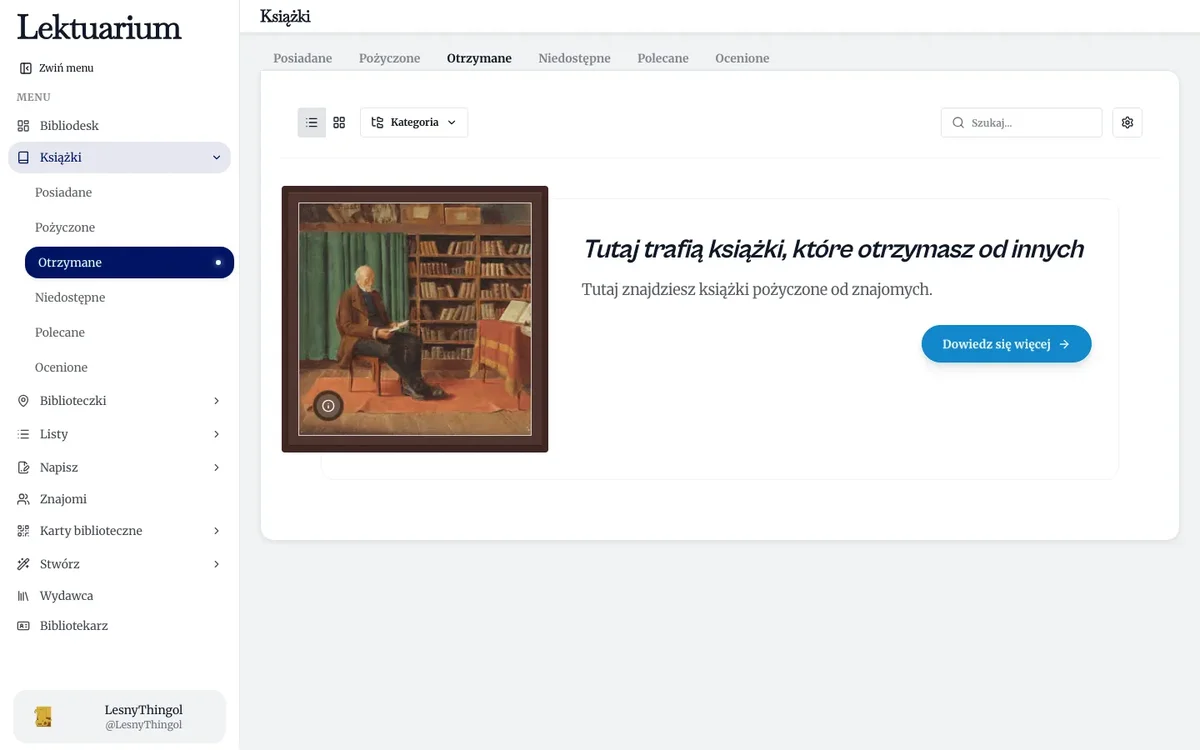This screenshot has width=1200, height=750.
Task: Open the Ocenione tab
Action: point(742,58)
